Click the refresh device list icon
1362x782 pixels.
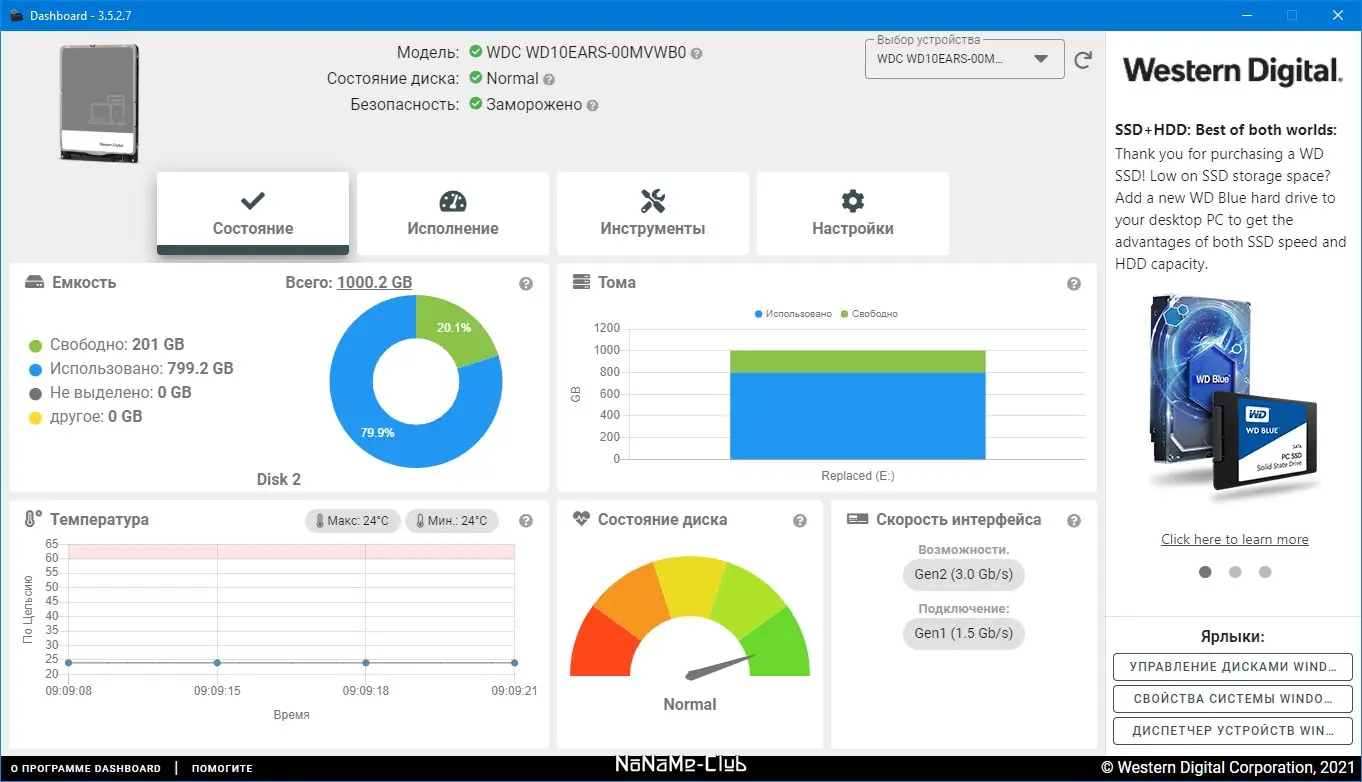pos(1083,60)
